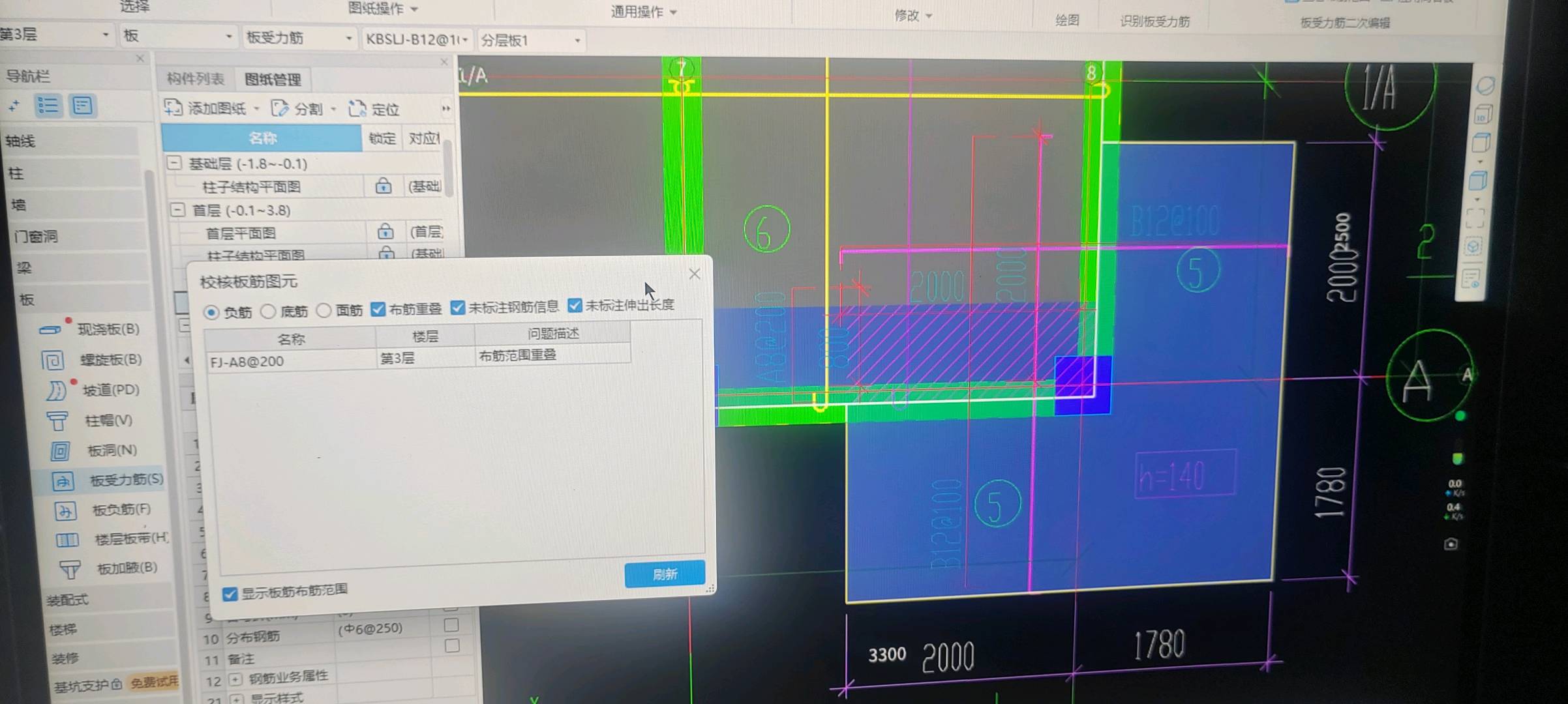Screen dimensions: 1568x704
Task: Select the 底筋 radio option
Action: point(268,312)
